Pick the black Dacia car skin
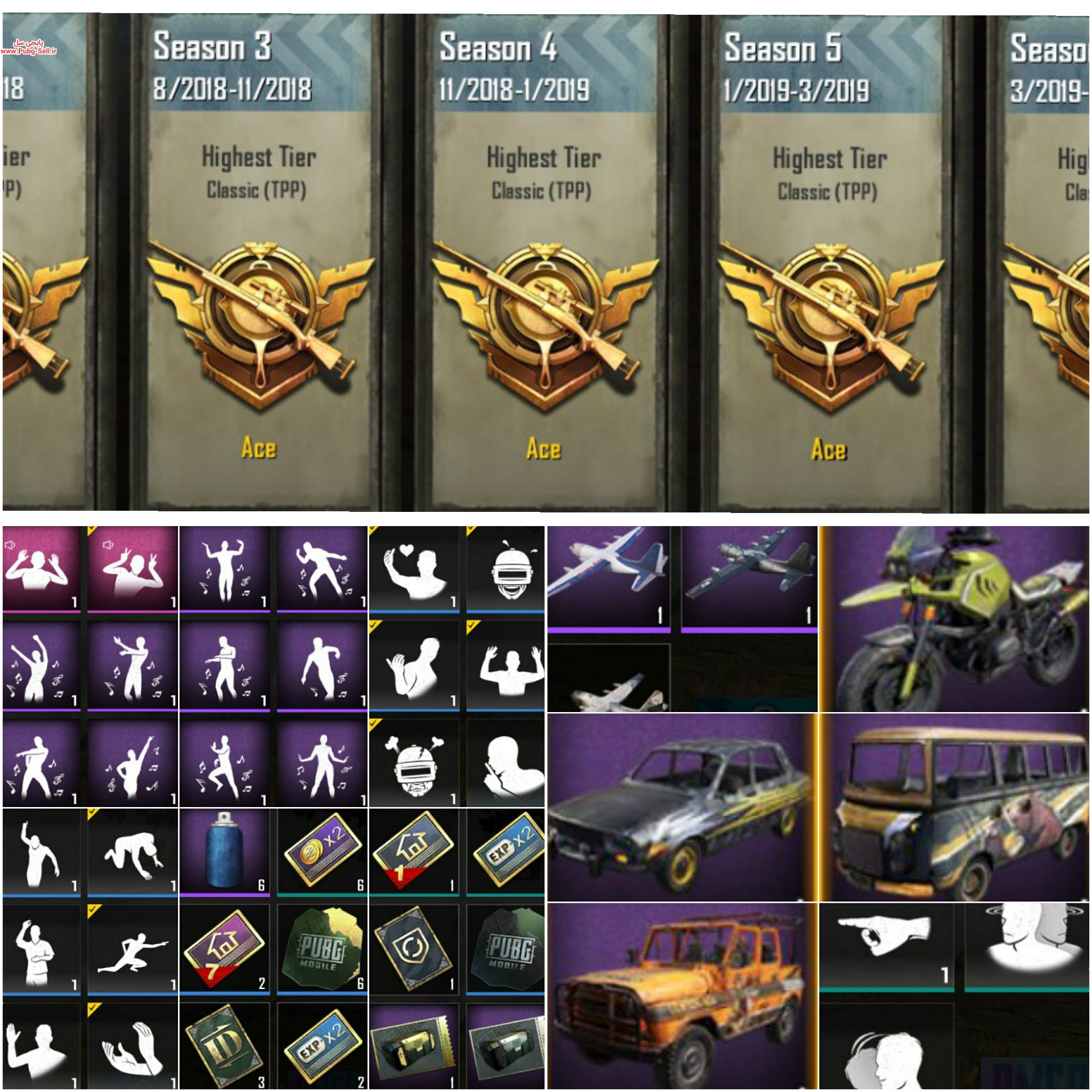The width and height of the screenshot is (1092, 1092). [x=681, y=807]
